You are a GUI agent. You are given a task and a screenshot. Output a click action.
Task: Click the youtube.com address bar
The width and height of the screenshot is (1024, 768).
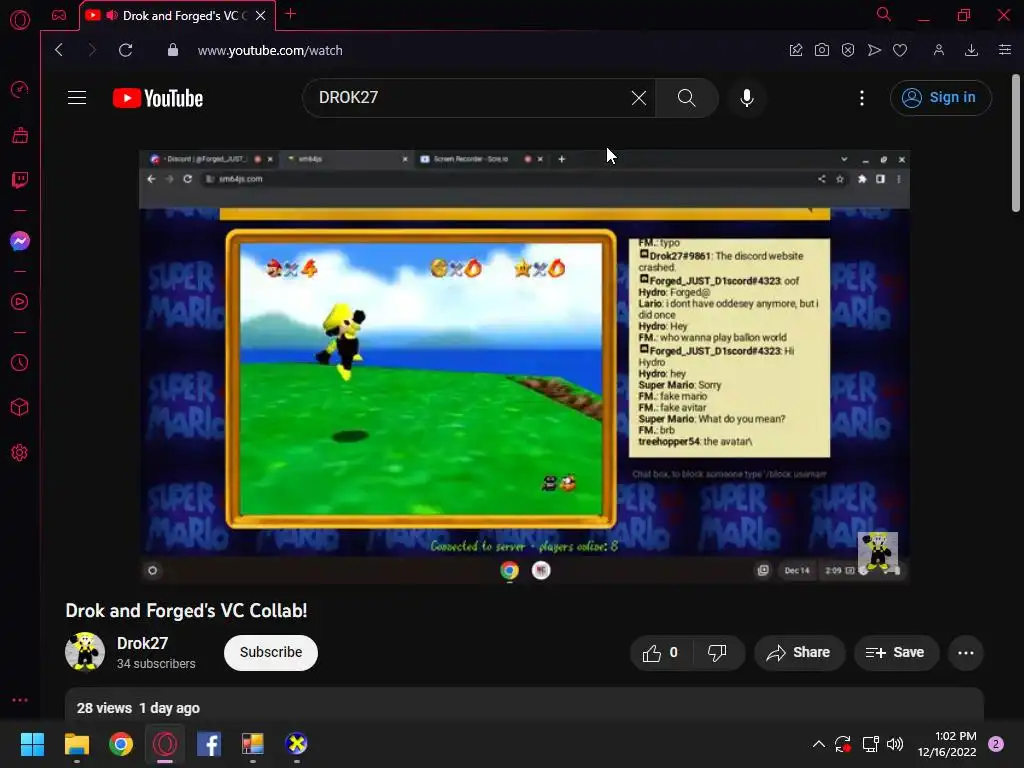(x=270, y=50)
